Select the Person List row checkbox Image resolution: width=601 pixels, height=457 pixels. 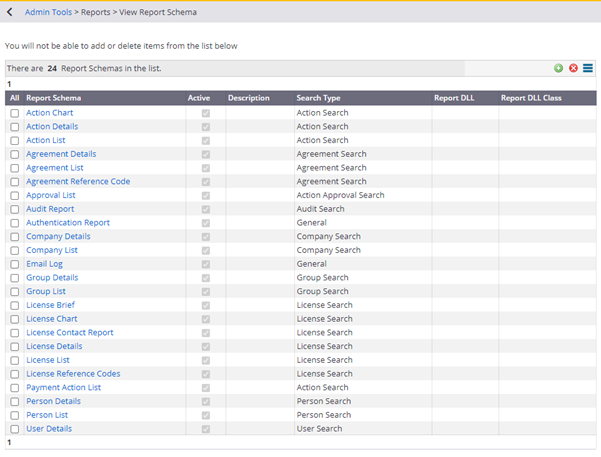point(15,415)
